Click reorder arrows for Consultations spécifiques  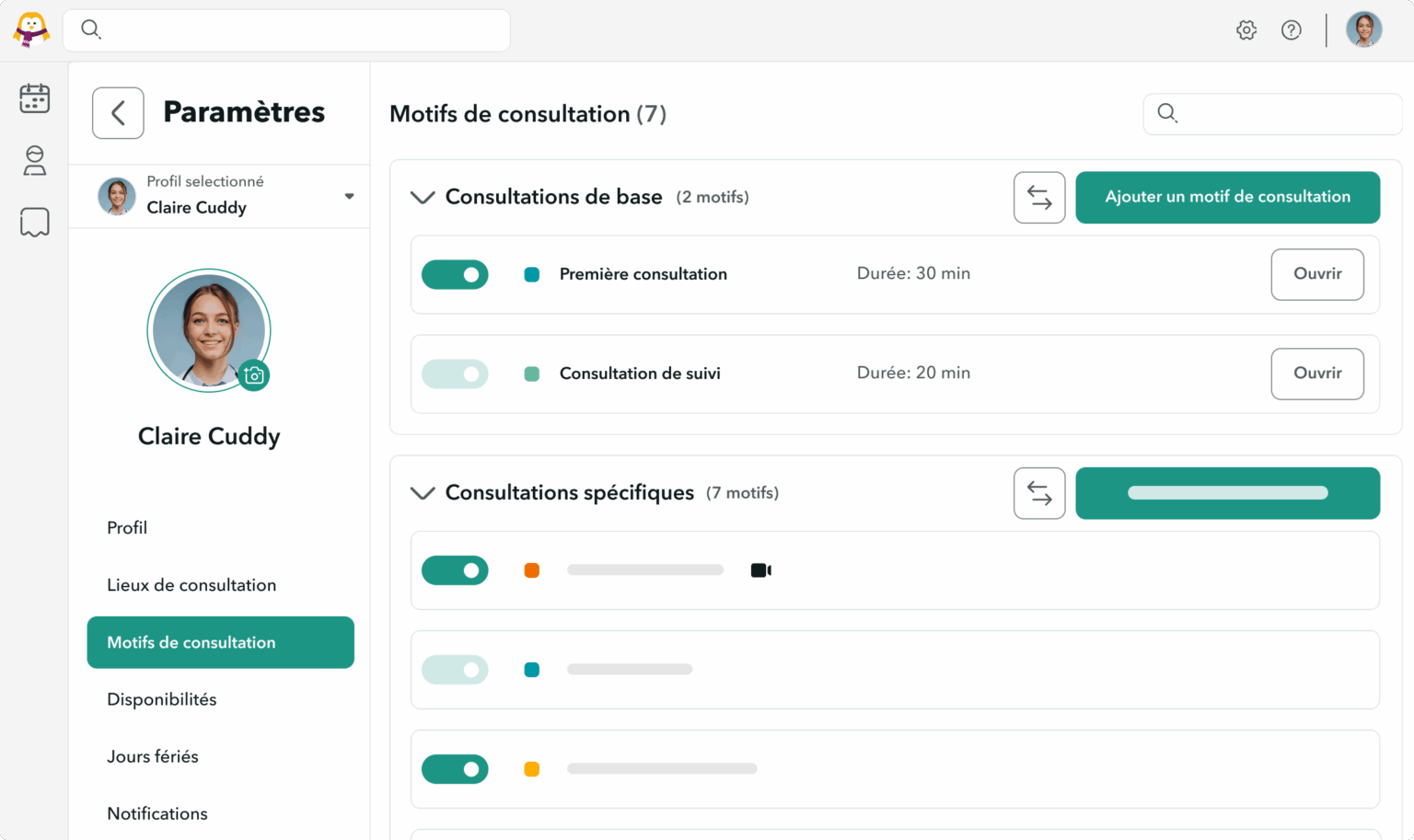tap(1039, 493)
